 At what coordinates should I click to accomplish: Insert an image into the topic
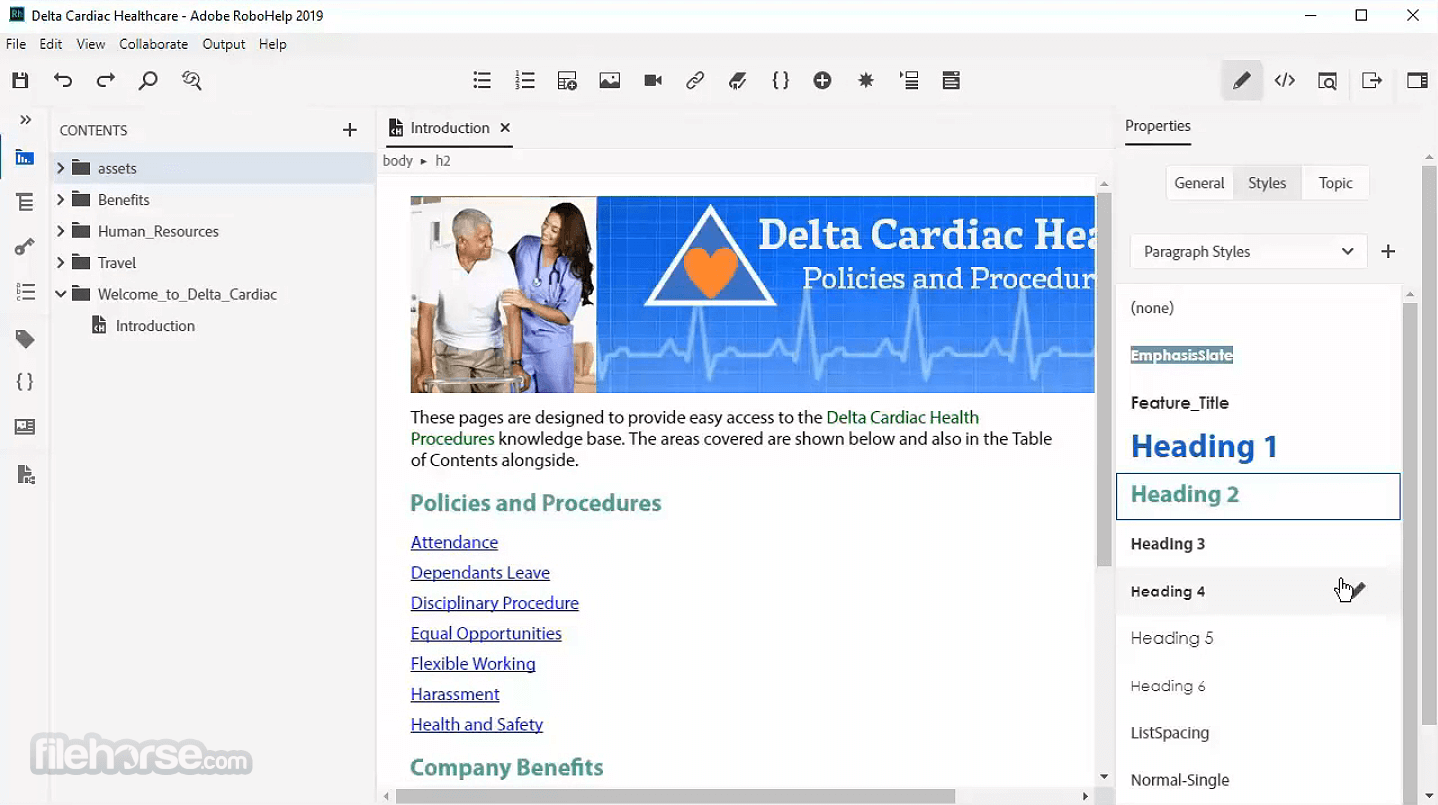coord(610,81)
